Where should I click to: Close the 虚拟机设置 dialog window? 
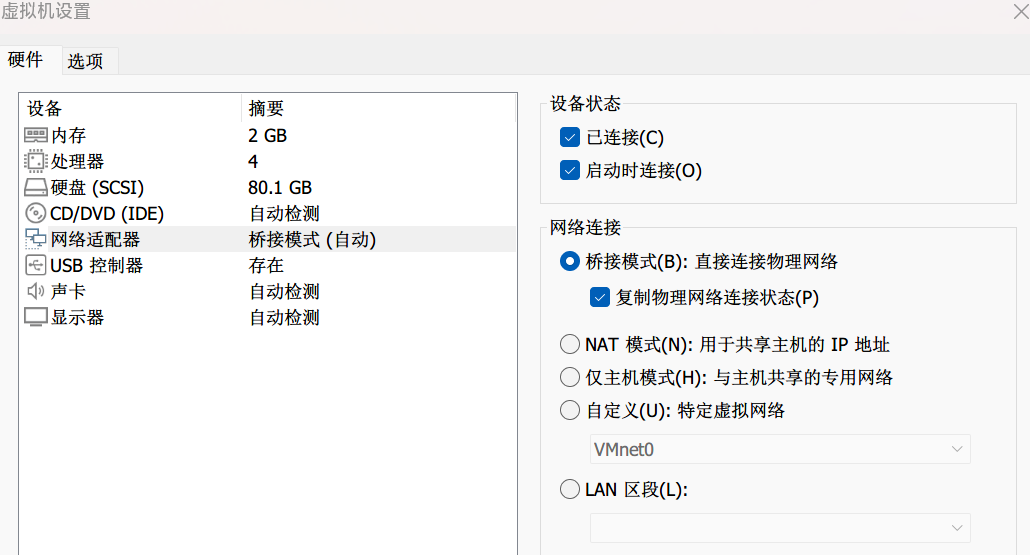point(1021,11)
